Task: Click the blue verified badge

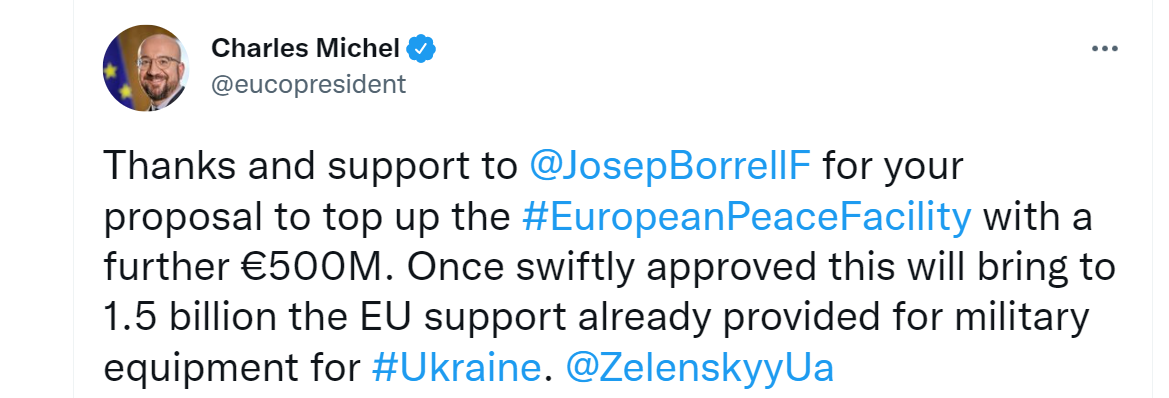Action: (x=421, y=49)
